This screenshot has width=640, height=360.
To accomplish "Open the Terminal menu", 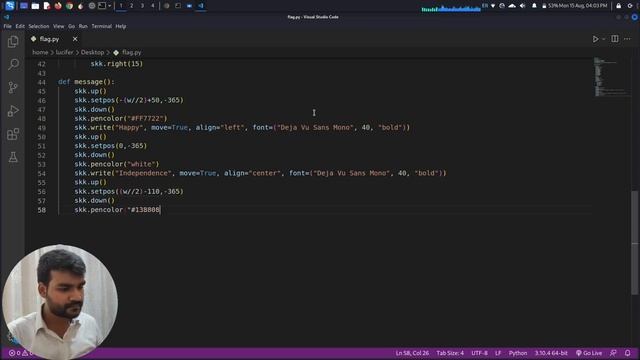I will click(x=102, y=26).
